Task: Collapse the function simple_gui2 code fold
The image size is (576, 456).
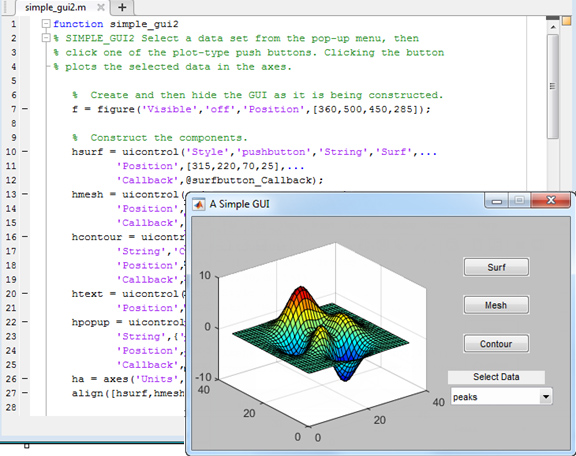Action: pyautogui.click(x=46, y=24)
